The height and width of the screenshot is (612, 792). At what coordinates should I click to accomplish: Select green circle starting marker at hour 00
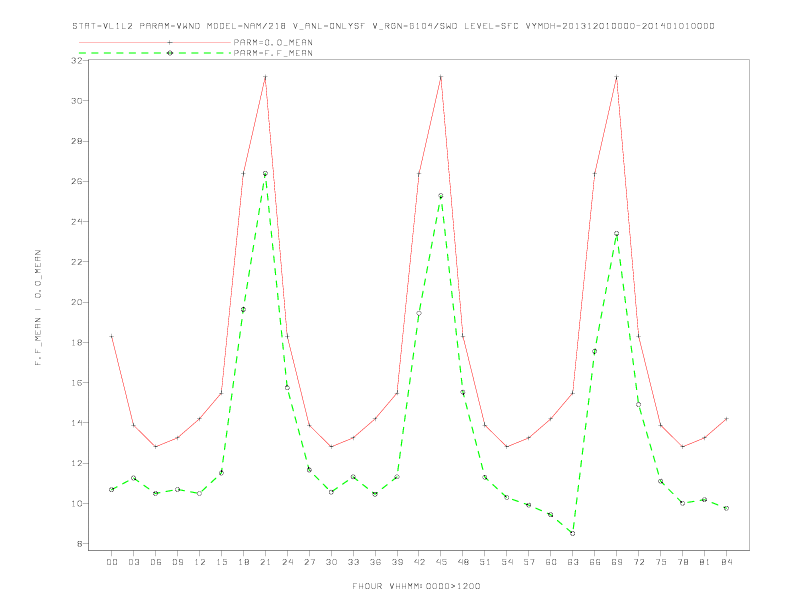(x=112, y=490)
